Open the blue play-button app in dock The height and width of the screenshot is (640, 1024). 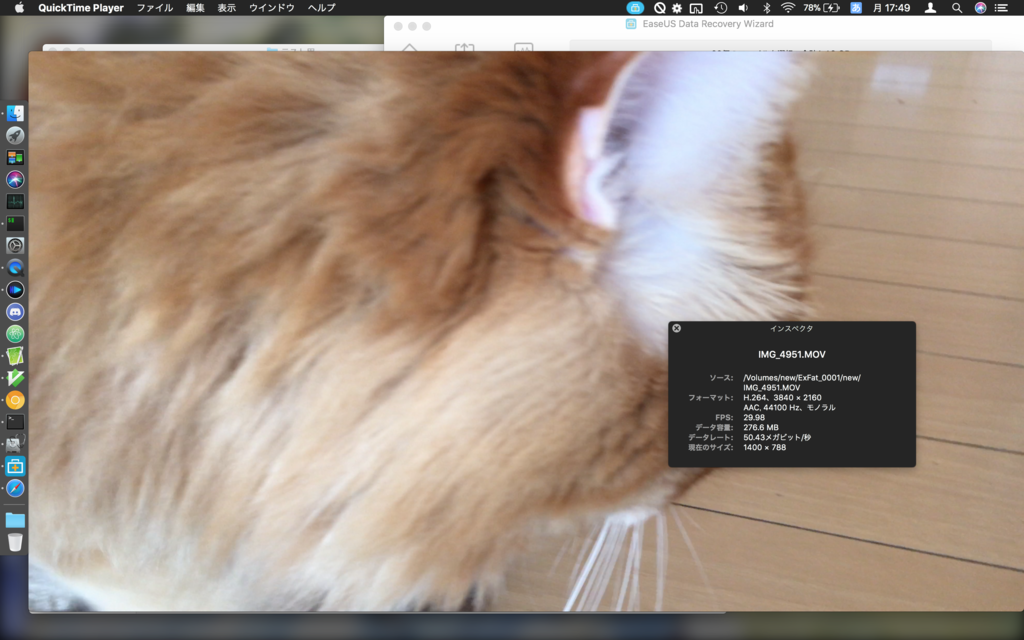click(15, 289)
